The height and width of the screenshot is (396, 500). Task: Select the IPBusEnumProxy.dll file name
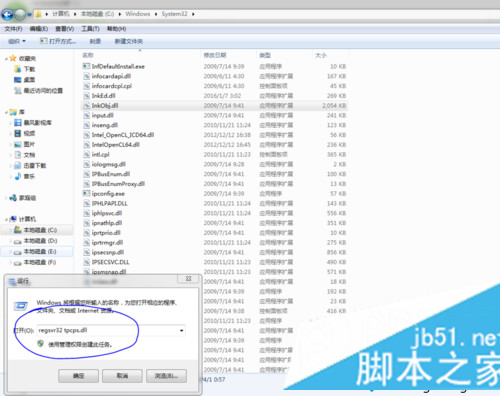tap(118, 184)
